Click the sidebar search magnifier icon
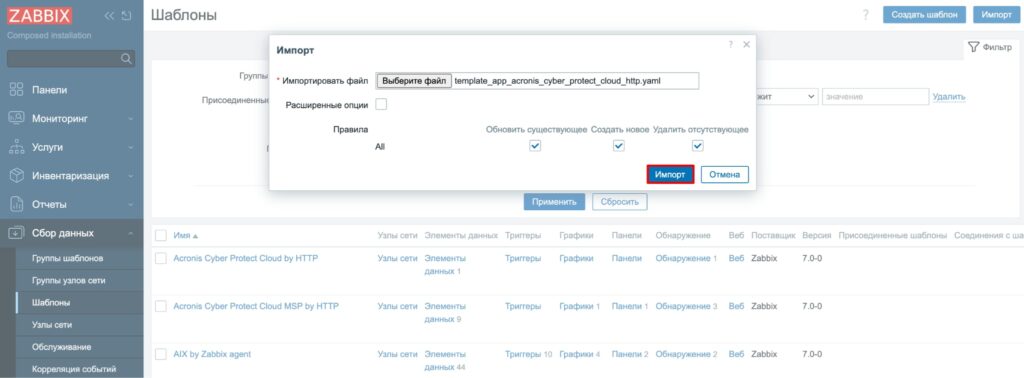 126,59
